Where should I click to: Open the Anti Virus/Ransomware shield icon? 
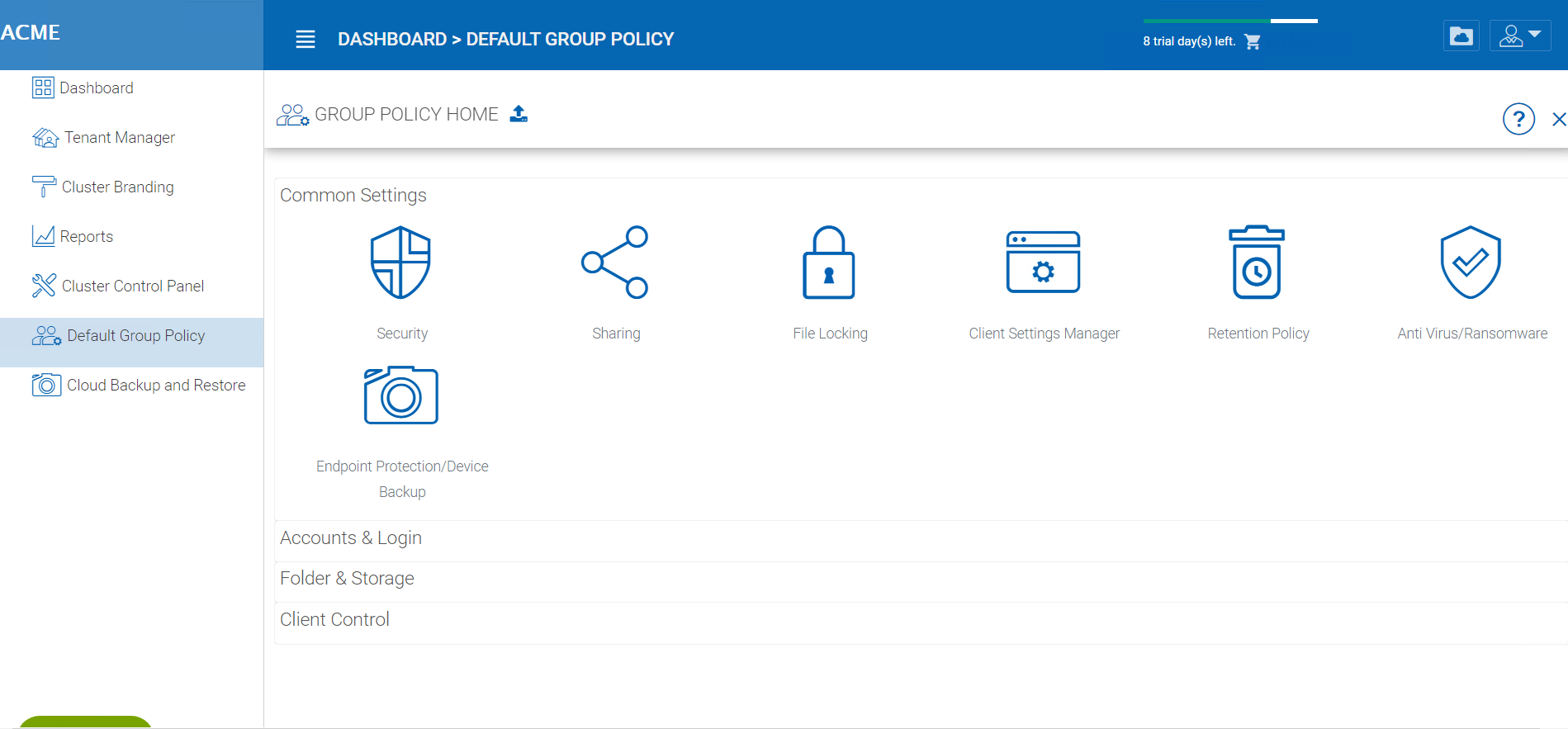(x=1471, y=263)
